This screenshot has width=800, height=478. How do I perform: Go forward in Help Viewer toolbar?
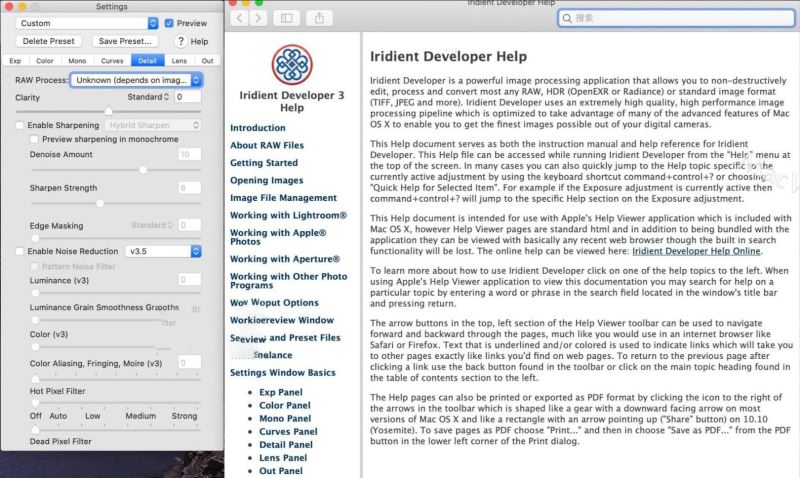pos(258,18)
